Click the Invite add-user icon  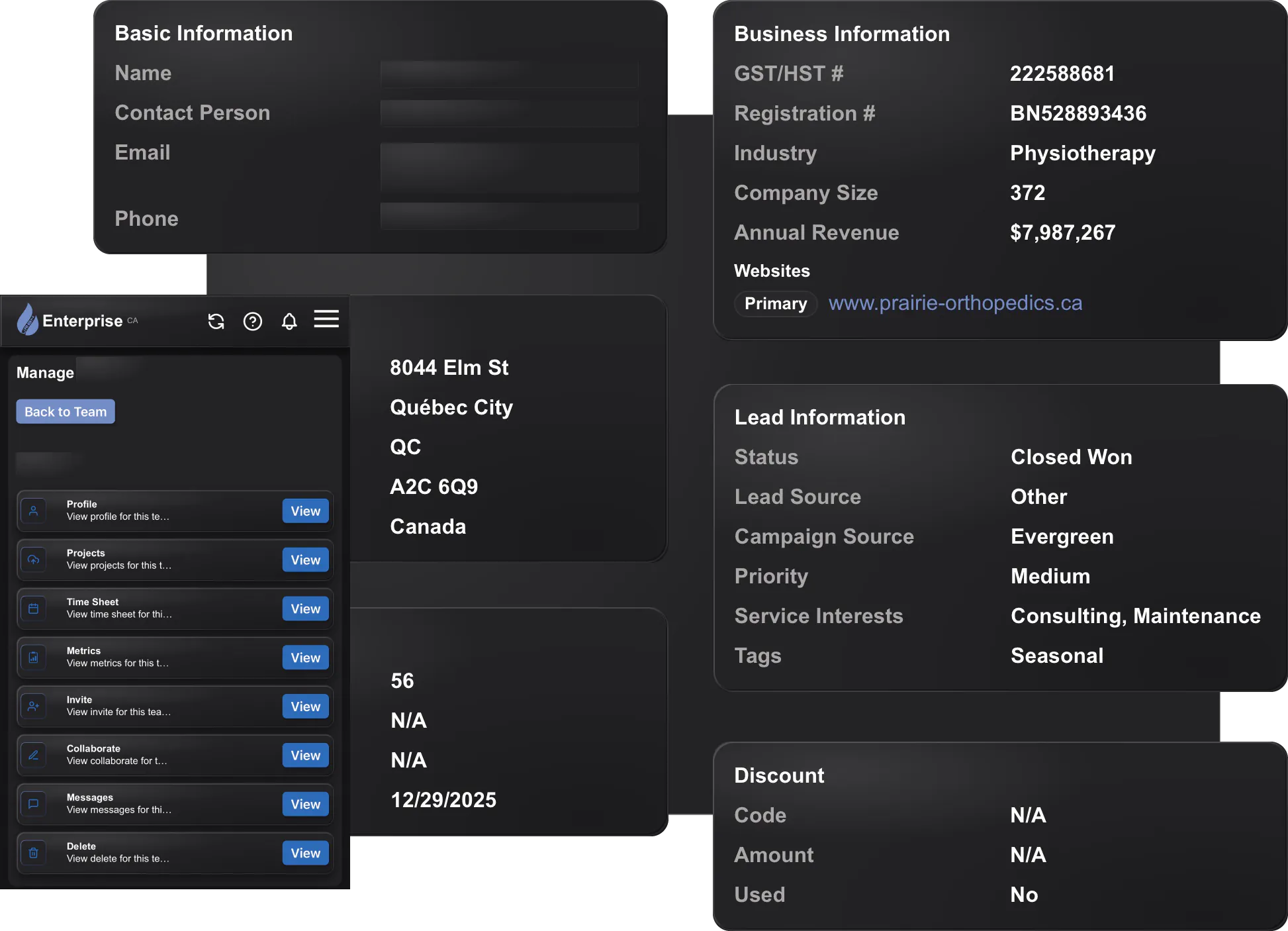pos(34,707)
